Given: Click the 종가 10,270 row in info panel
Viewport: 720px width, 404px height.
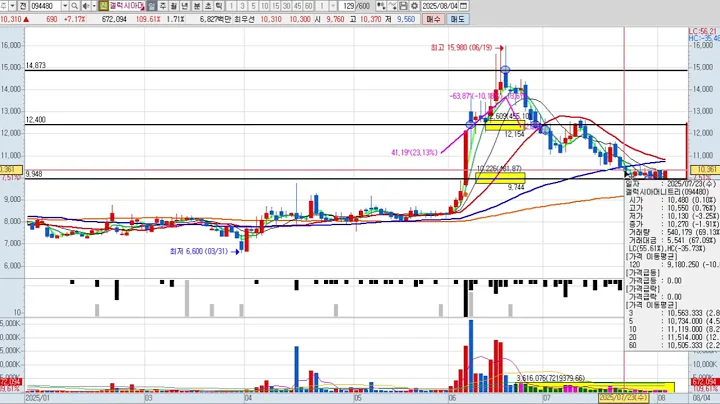Looking at the screenshot, I should [x=672, y=224].
